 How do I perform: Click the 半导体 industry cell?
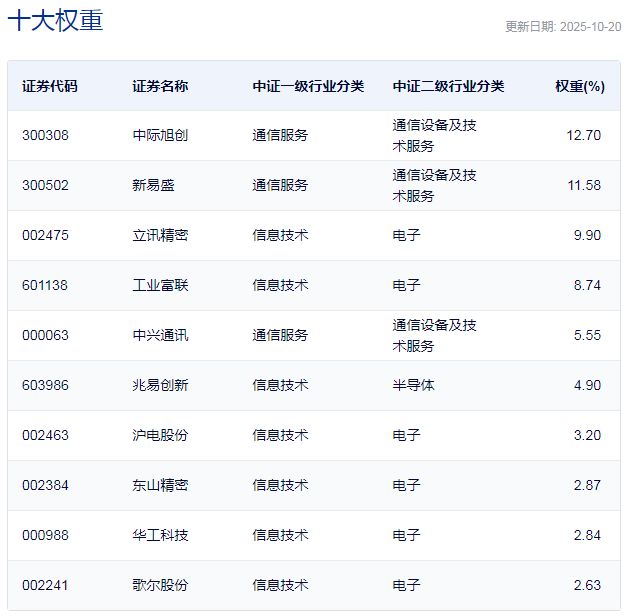[x=414, y=385]
